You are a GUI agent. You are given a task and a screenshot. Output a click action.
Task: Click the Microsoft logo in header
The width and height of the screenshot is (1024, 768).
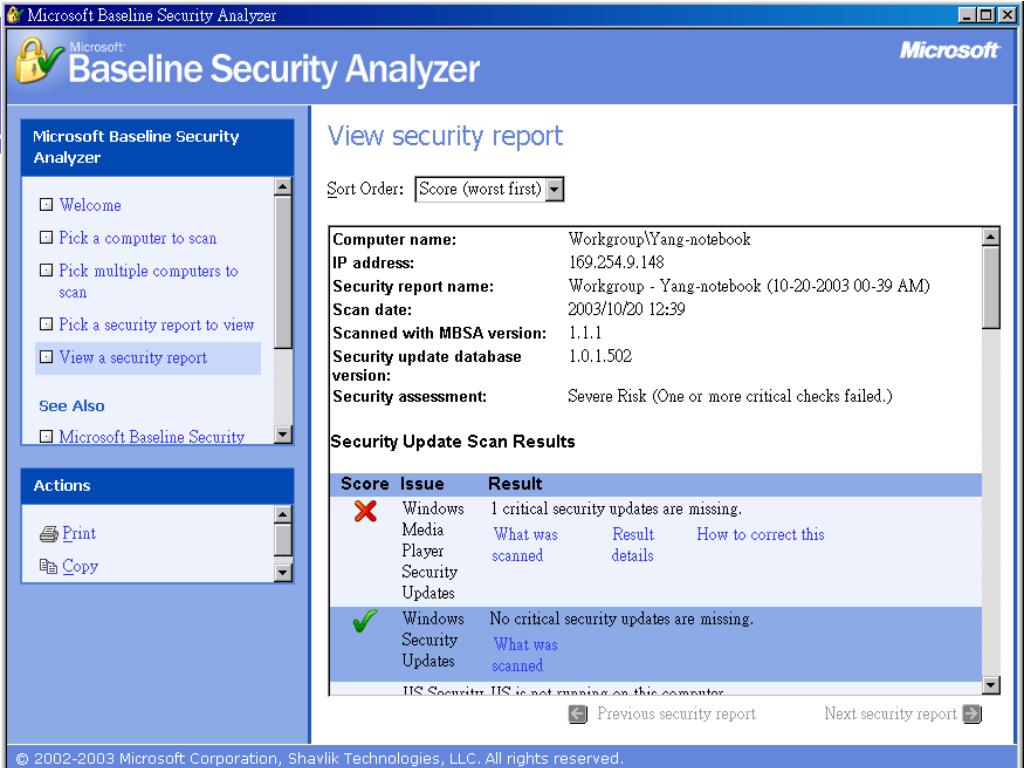click(x=950, y=50)
